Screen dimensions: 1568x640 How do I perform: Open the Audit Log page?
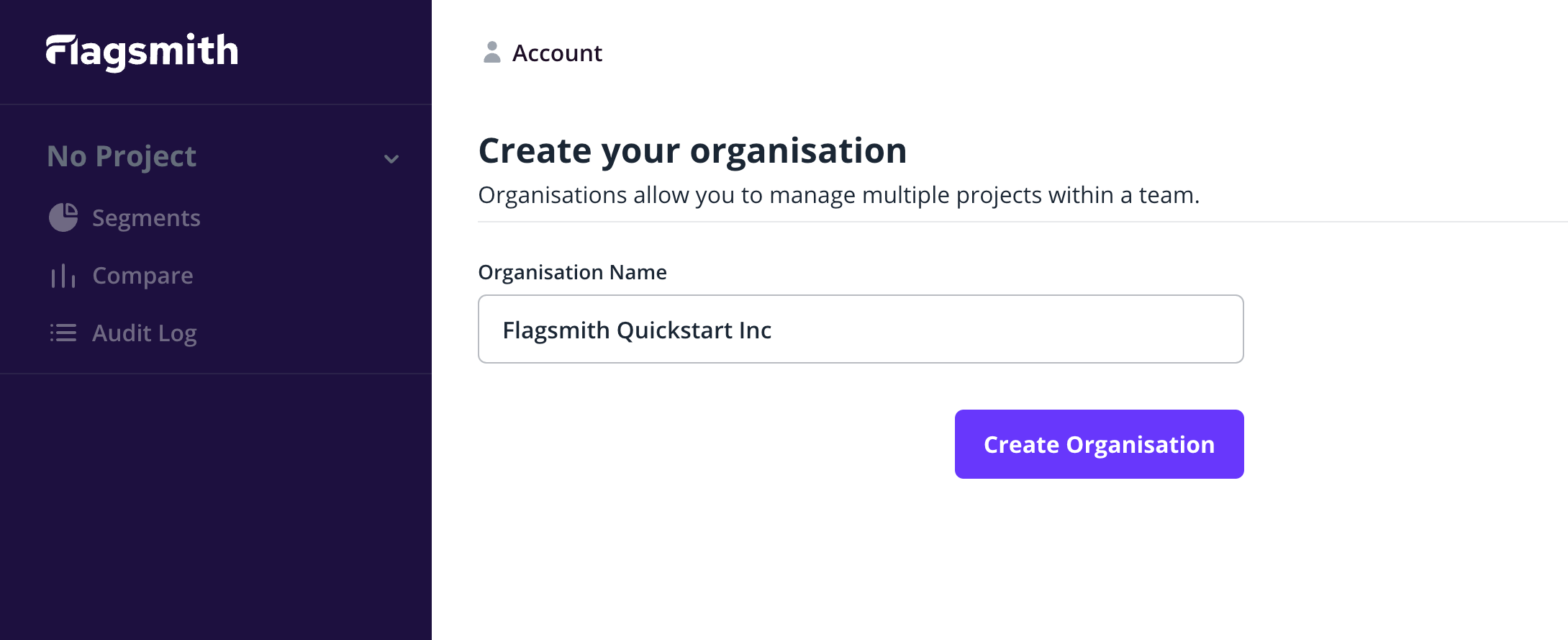pyautogui.click(x=144, y=333)
